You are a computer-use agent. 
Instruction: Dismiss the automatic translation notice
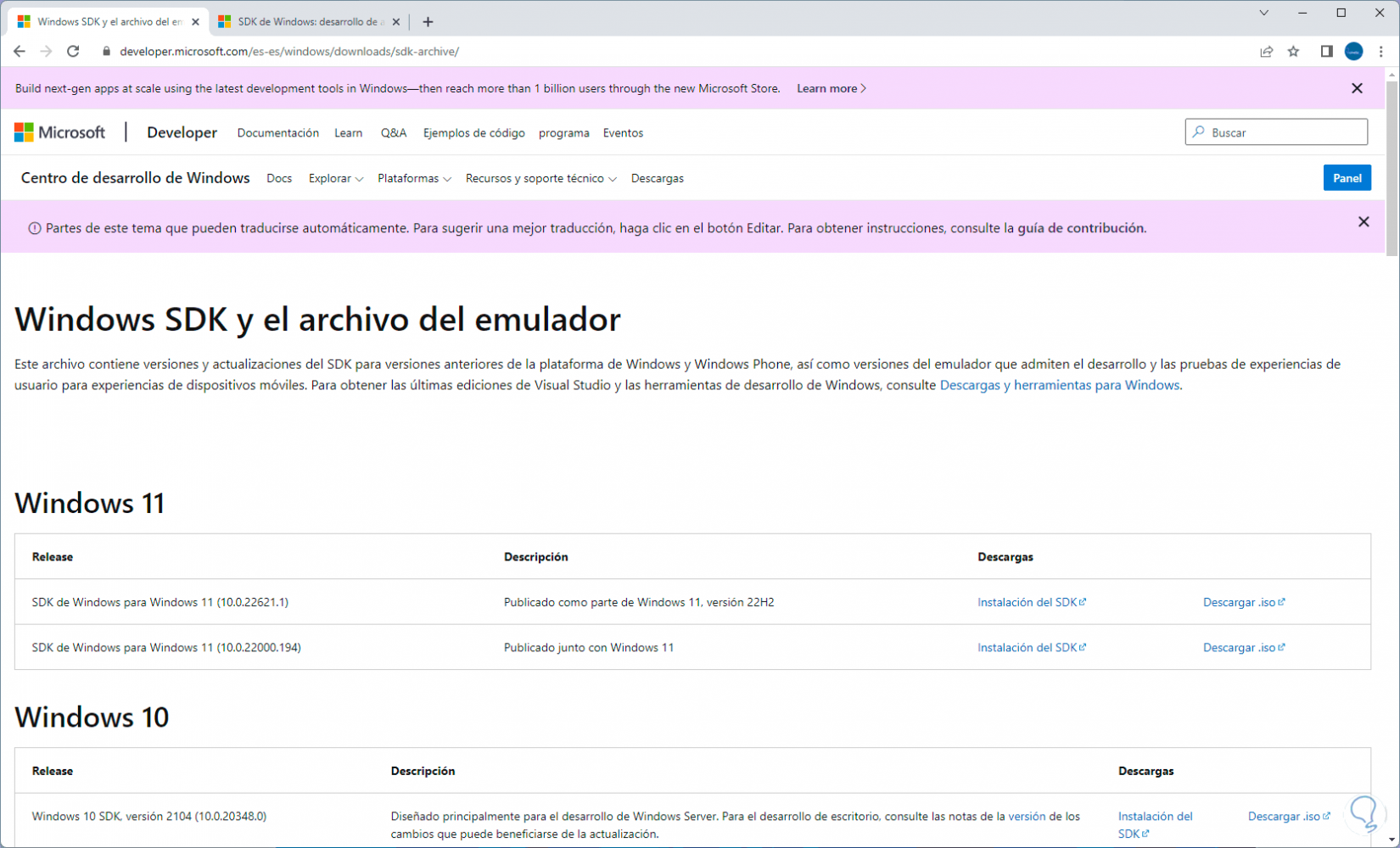(x=1364, y=221)
